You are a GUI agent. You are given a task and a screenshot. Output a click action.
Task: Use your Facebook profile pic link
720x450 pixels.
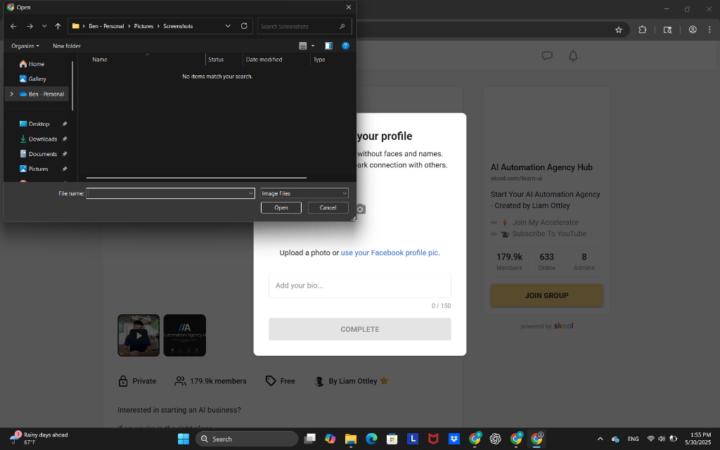pyautogui.click(x=390, y=253)
